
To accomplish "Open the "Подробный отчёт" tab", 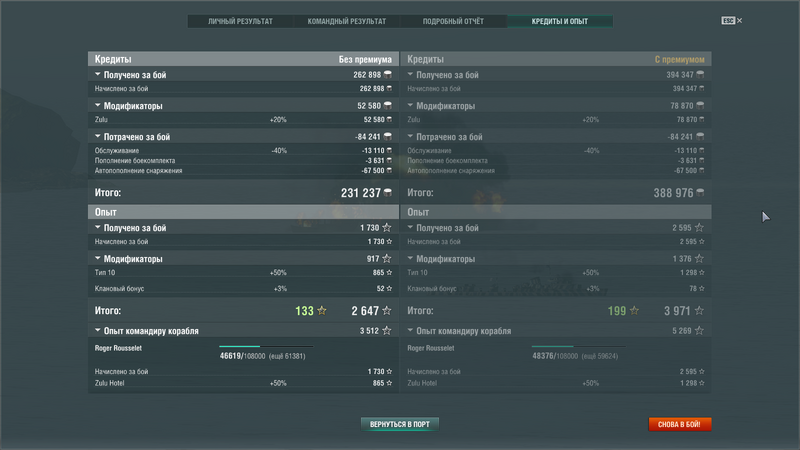I will click(454, 21).
